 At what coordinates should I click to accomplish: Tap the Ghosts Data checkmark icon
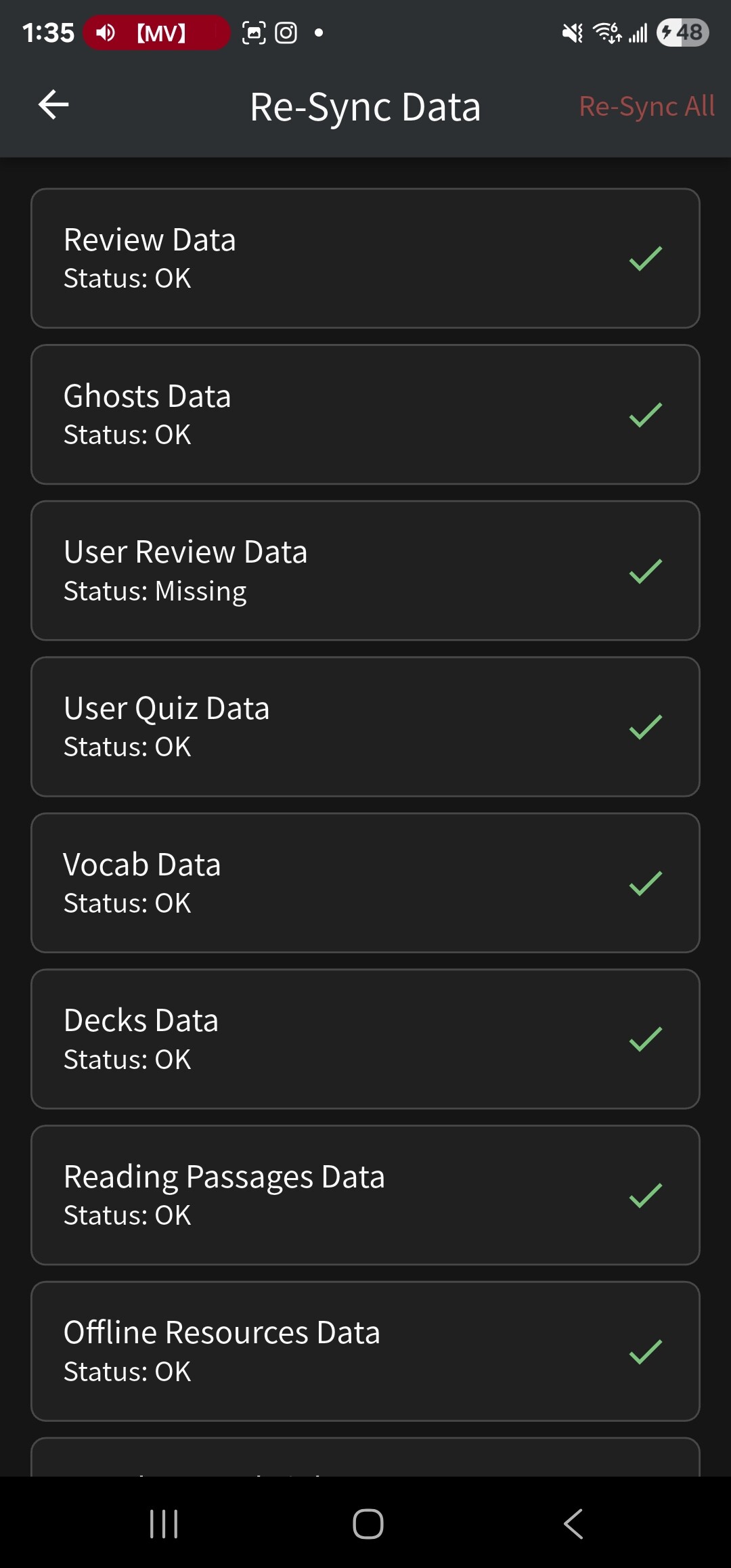(x=645, y=415)
